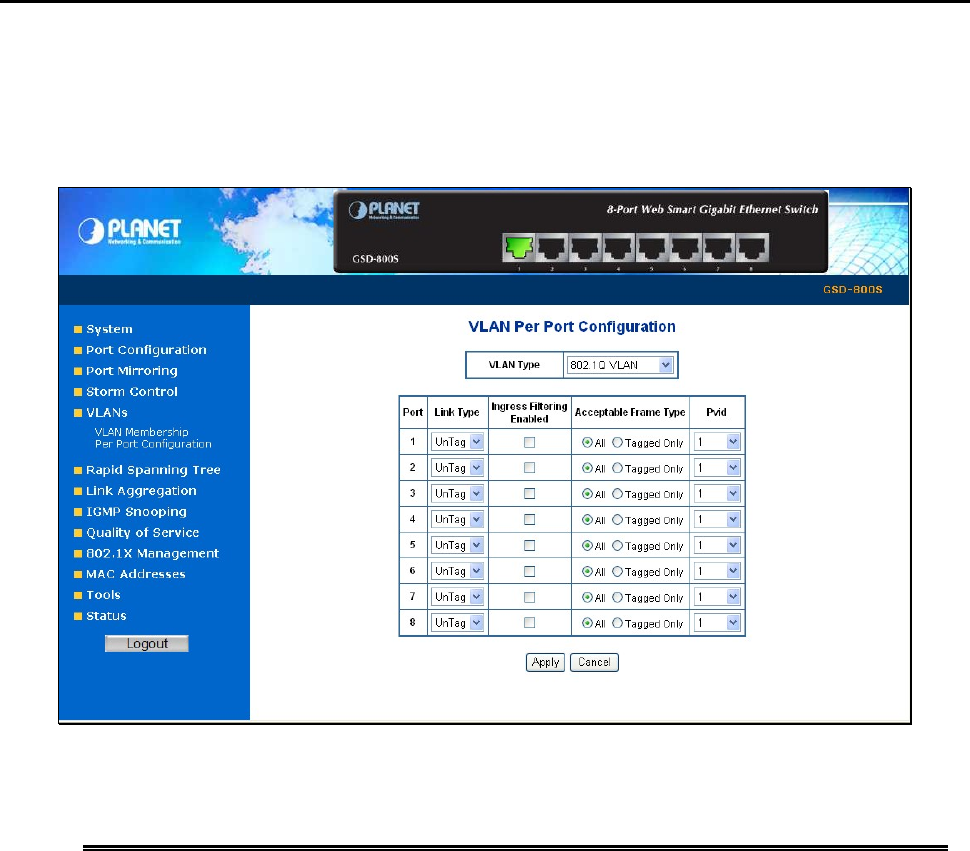Open the Port Mirroring menu item
Viewport: 970px width, 851px height.
[x=132, y=370]
